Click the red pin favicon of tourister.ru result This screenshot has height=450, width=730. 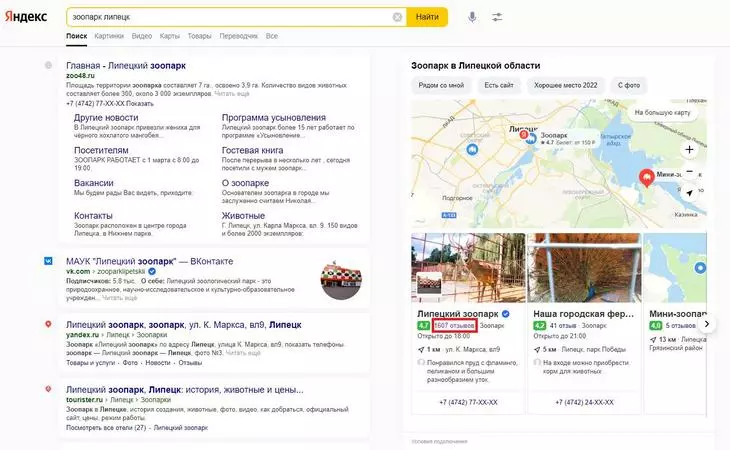tap(48, 389)
